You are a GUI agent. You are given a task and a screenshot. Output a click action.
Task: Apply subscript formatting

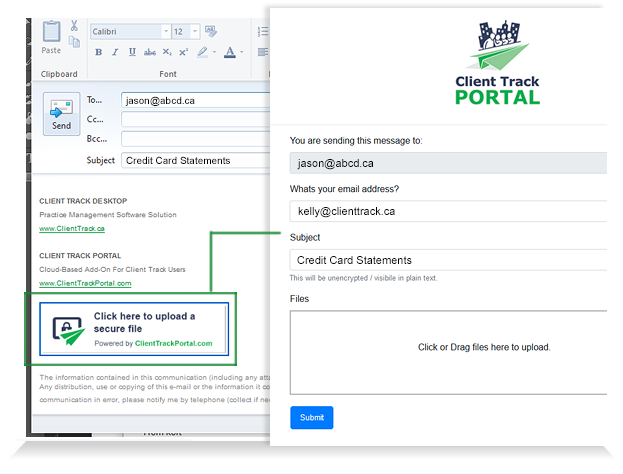click(x=167, y=52)
